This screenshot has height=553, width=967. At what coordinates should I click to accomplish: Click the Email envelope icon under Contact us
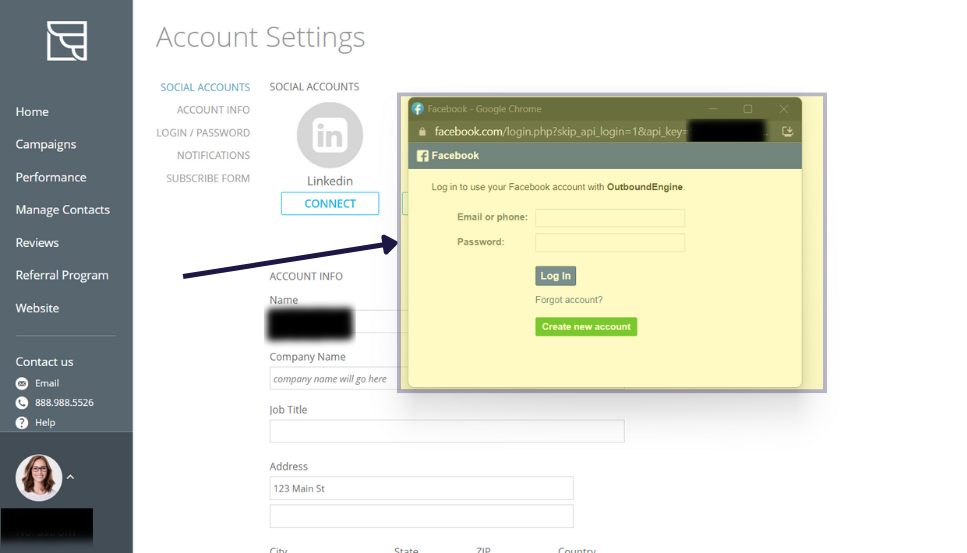coord(22,383)
